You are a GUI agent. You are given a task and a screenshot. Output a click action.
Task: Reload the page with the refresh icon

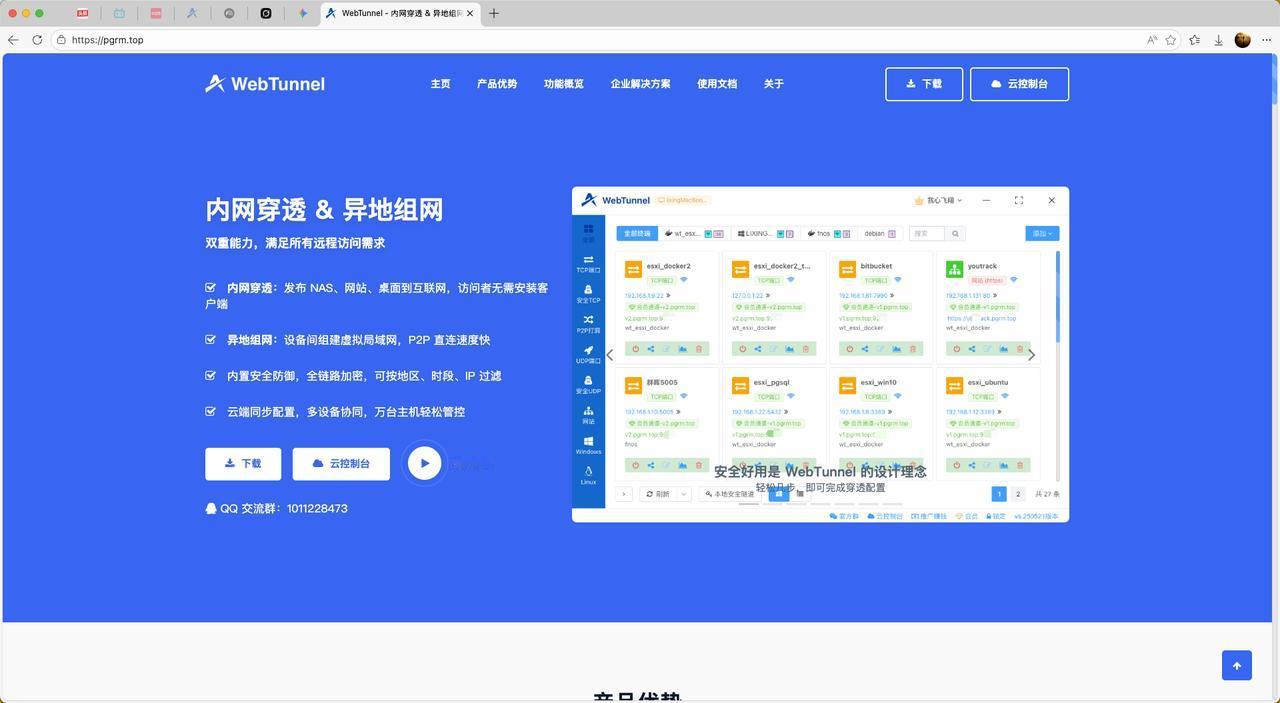37,40
